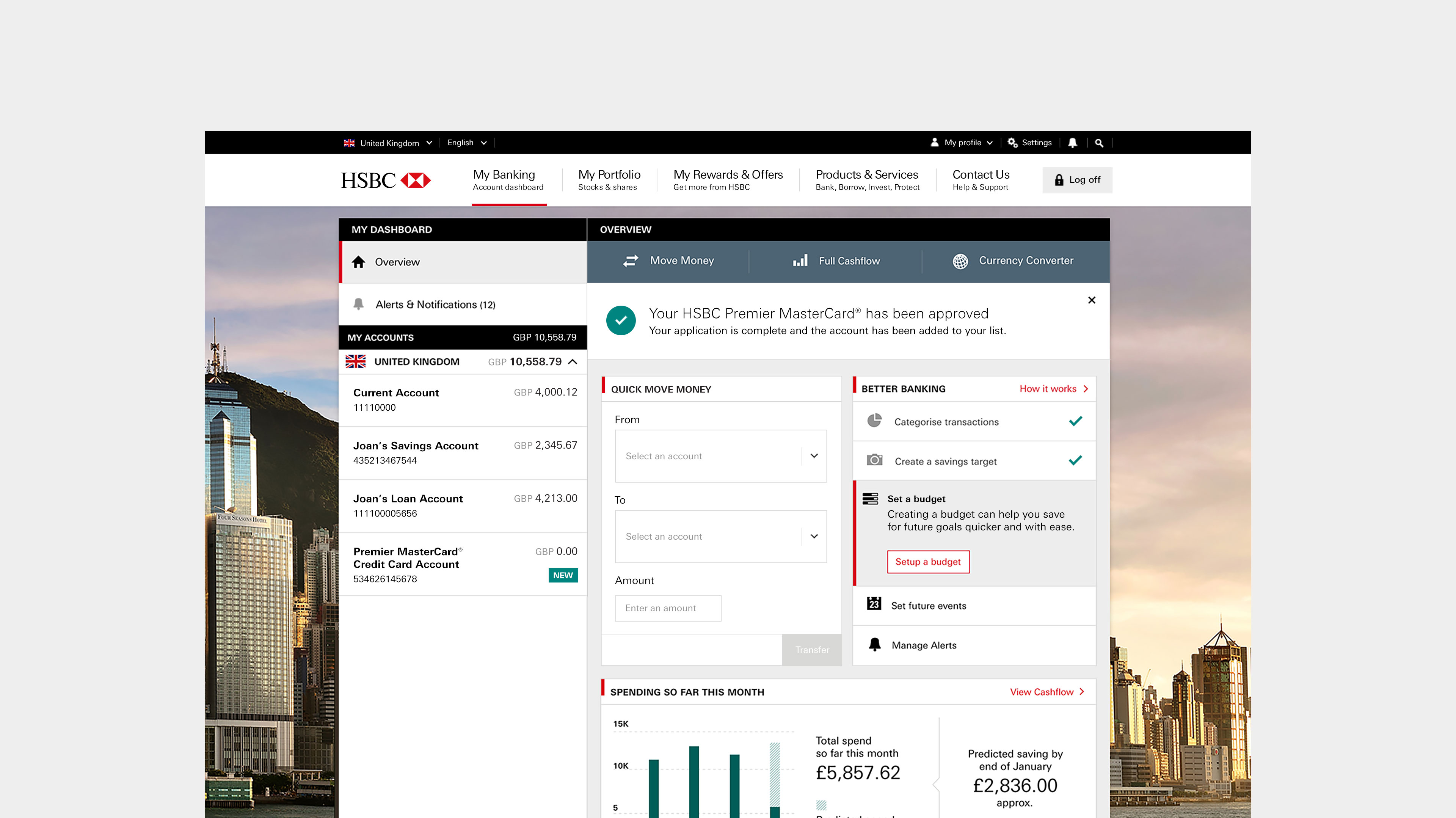
Task: Click the United Kingdom flag in accounts
Action: 356,362
